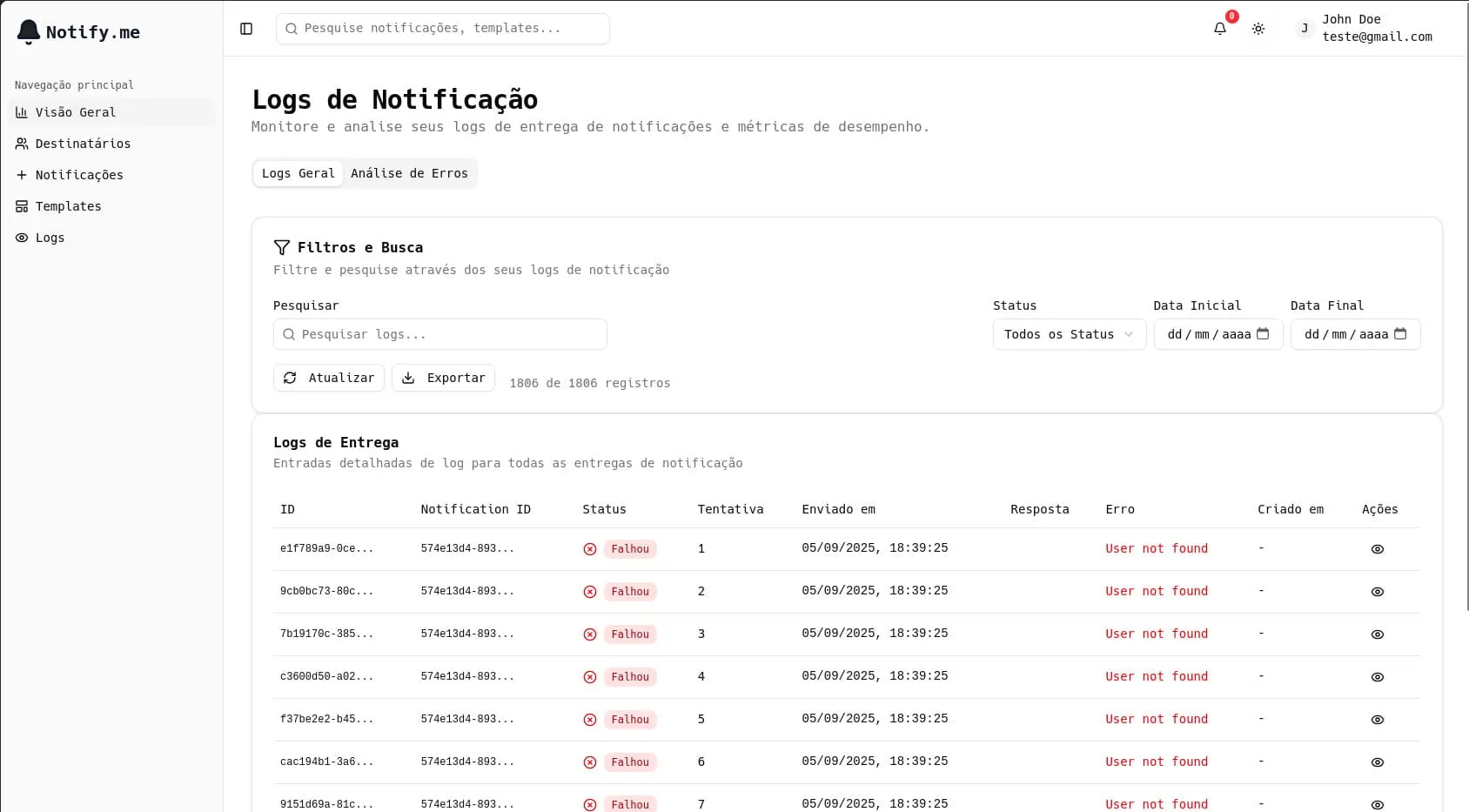Open calendar picker for Data Final

pyautogui.click(x=1400, y=334)
